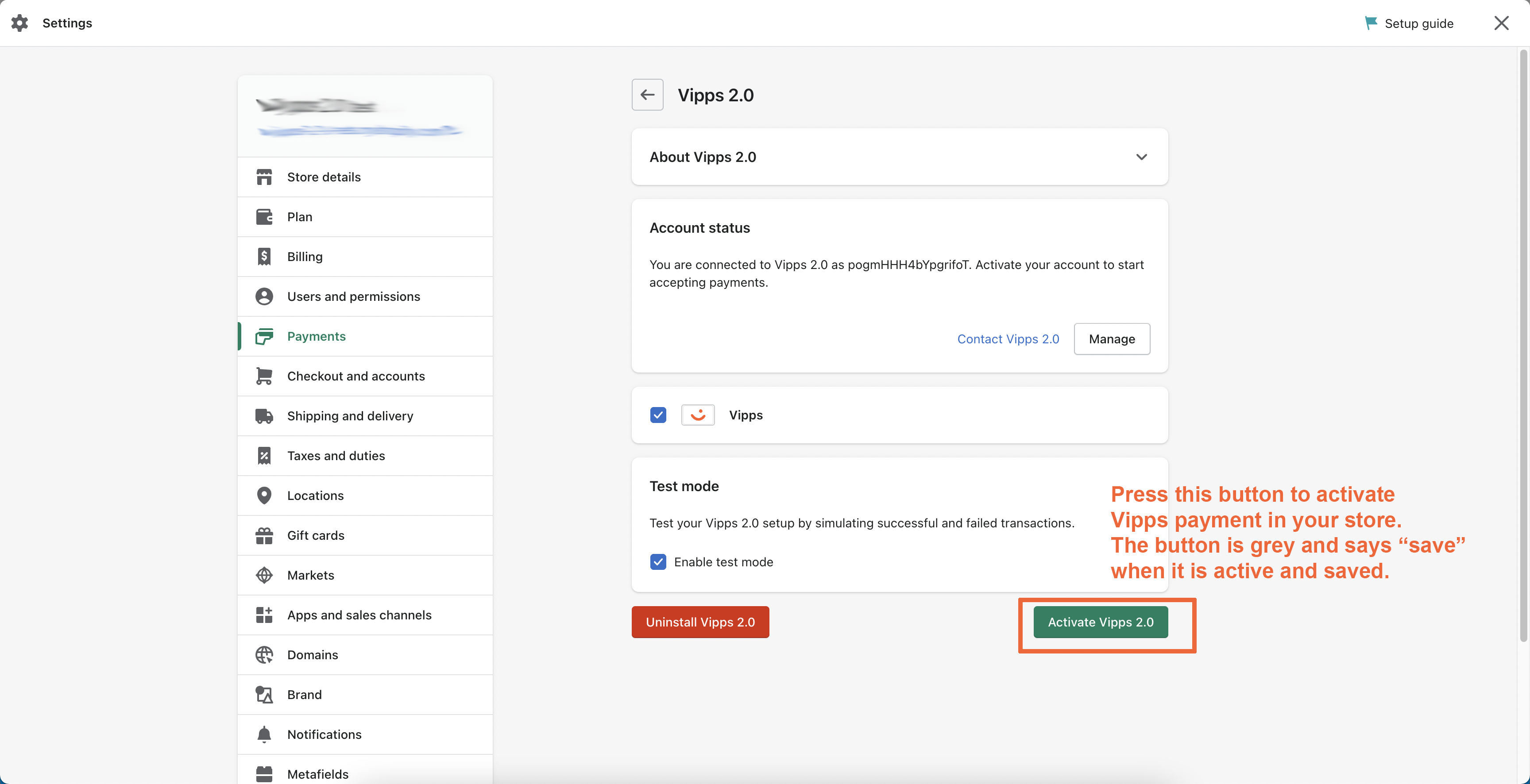The image size is (1530, 784).
Task: Click the Shipping and delivery icon
Action: 264,415
